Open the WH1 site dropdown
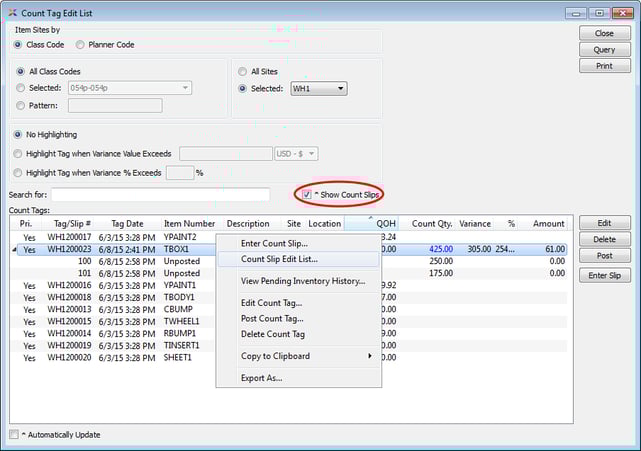This screenshot has height=451, width=641. 318,89
